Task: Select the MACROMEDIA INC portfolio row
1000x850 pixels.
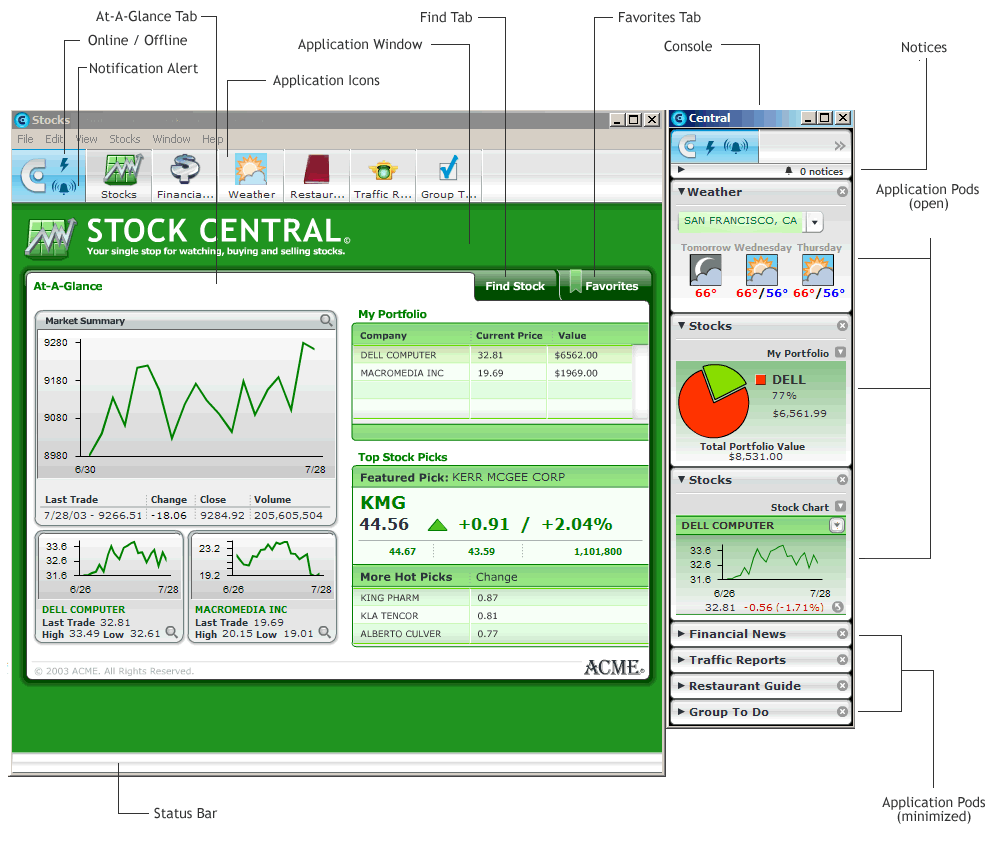Action: point(492,373)
